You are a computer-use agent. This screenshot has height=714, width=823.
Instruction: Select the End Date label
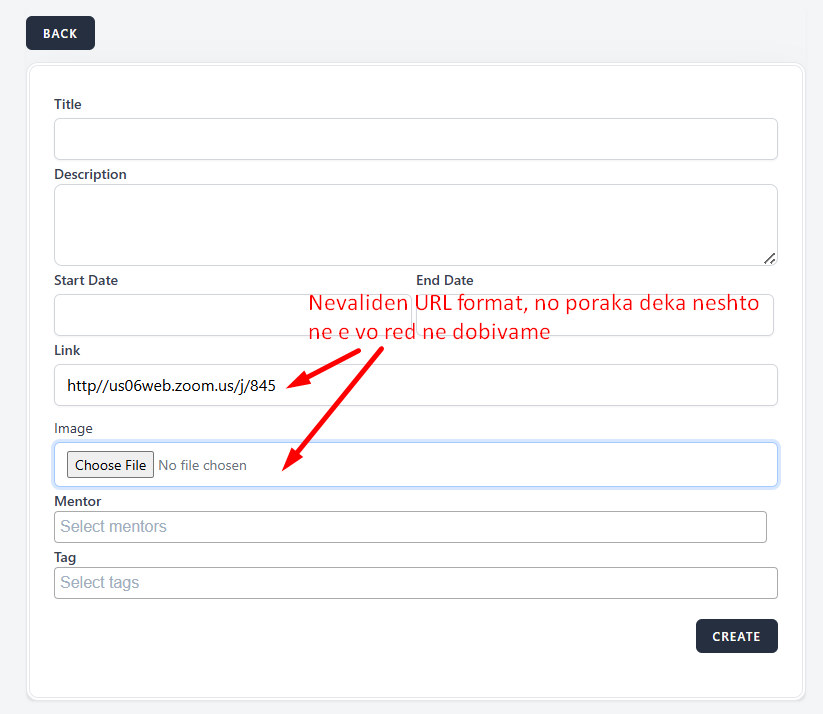point(445,280)
